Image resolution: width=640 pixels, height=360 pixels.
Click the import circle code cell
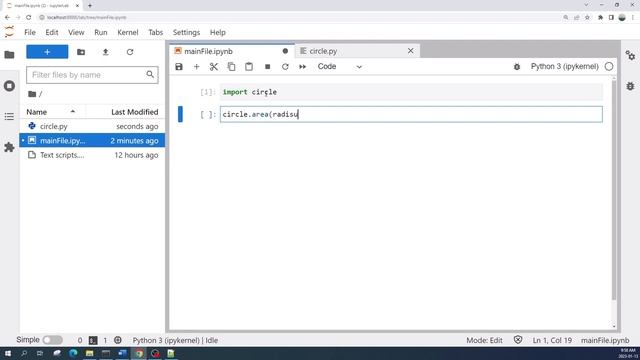tap(411, 92)
